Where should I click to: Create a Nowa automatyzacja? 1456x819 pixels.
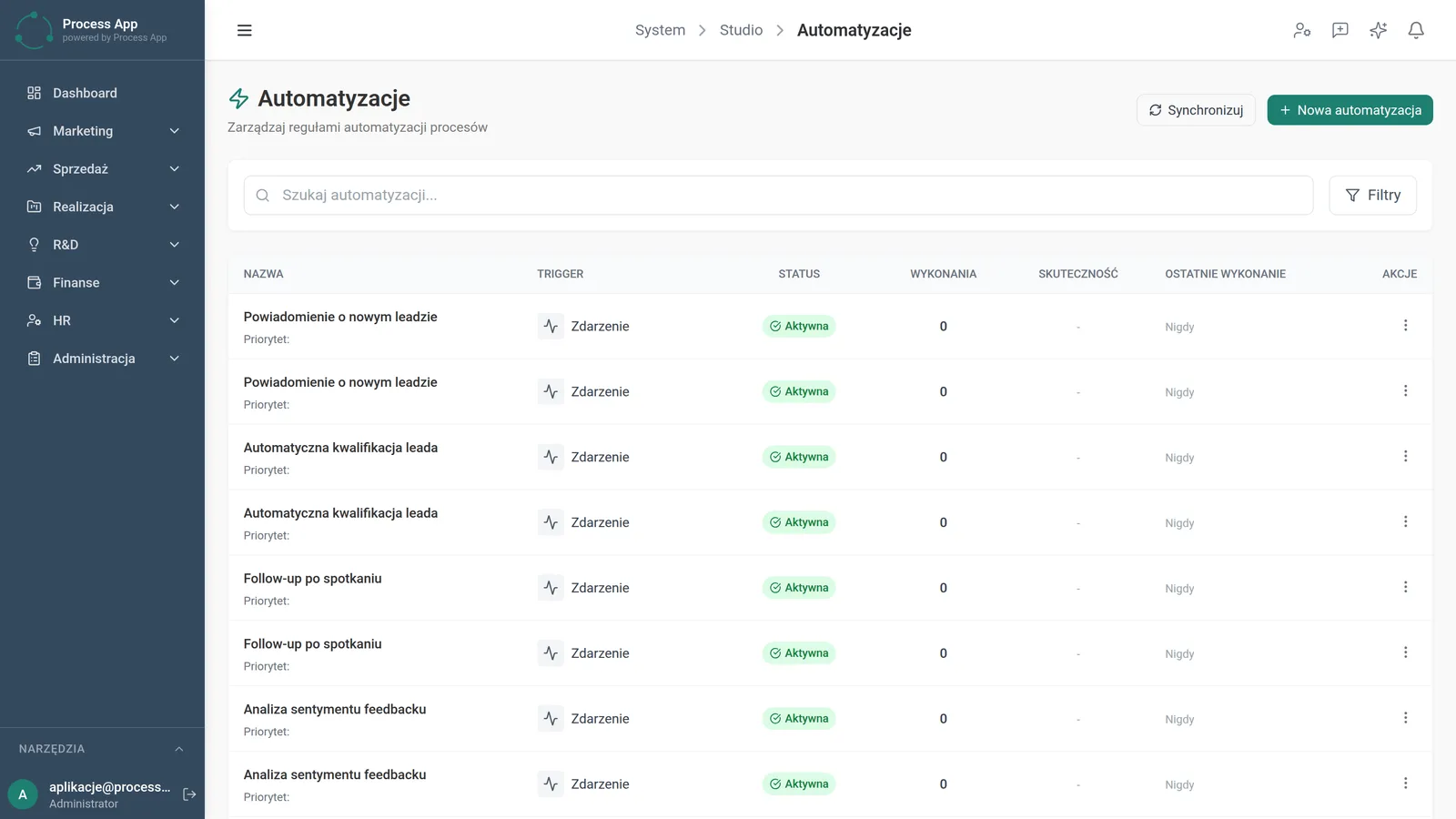pos(1350,110)
